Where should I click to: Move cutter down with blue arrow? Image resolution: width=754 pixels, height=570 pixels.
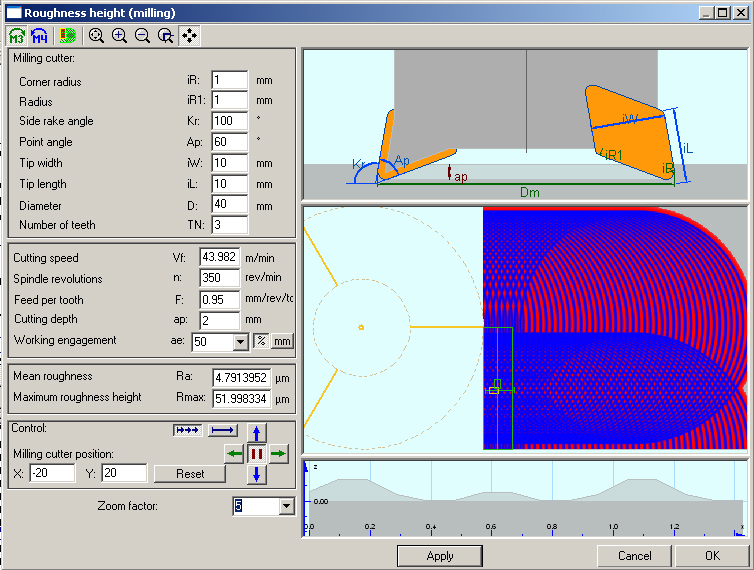click(256, 474)
